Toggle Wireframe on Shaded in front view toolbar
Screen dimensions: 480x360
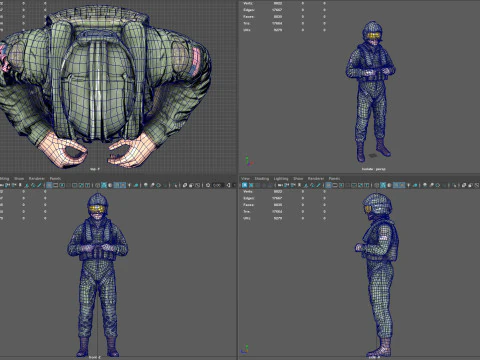117,185
